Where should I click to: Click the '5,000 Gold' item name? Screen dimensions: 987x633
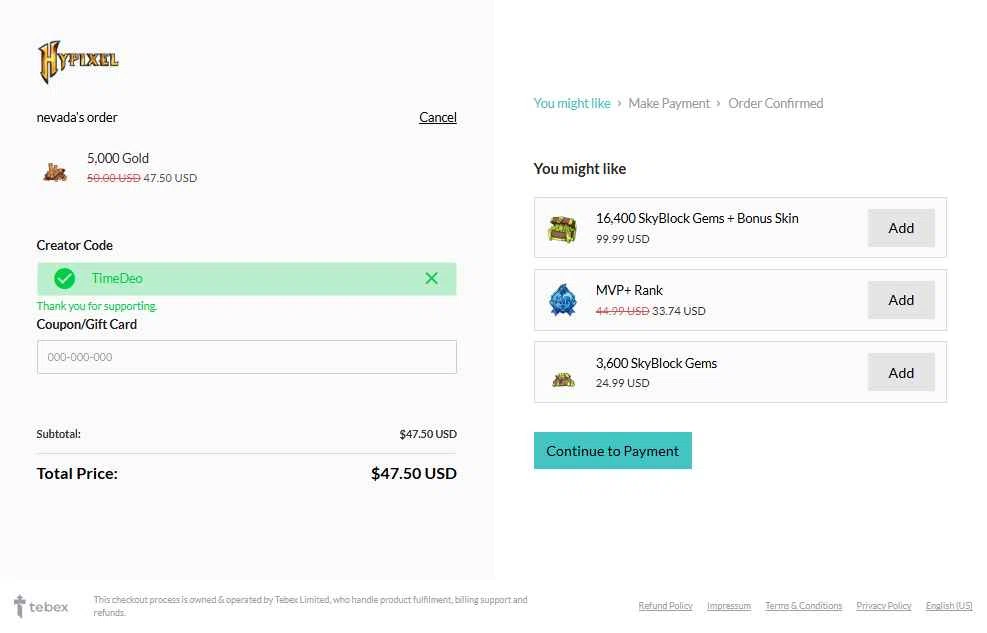tap(118, 158)
